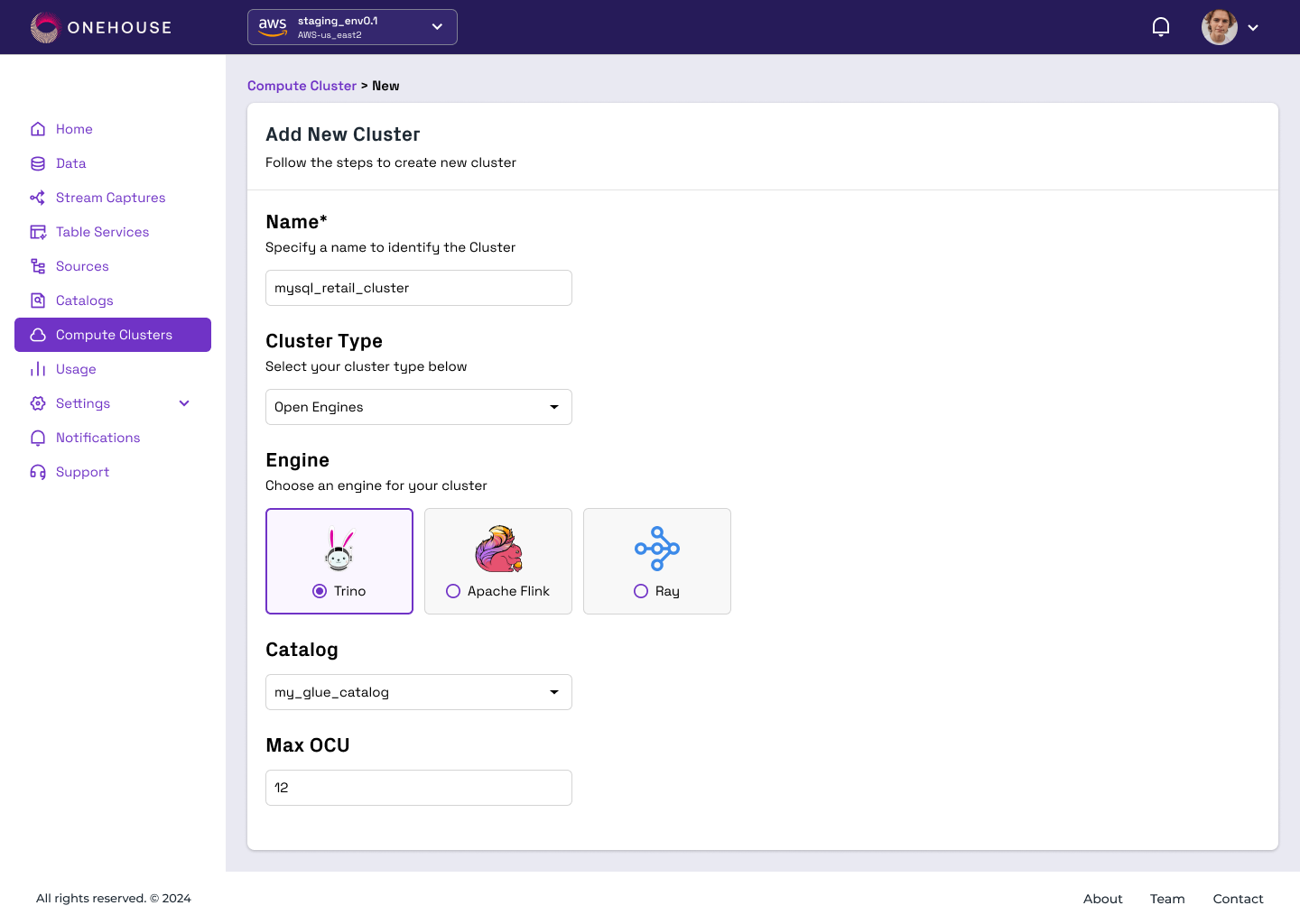
Task: Open the Catalog dropdown showing my_glue_catalog
Action: [x=419, y=692]
